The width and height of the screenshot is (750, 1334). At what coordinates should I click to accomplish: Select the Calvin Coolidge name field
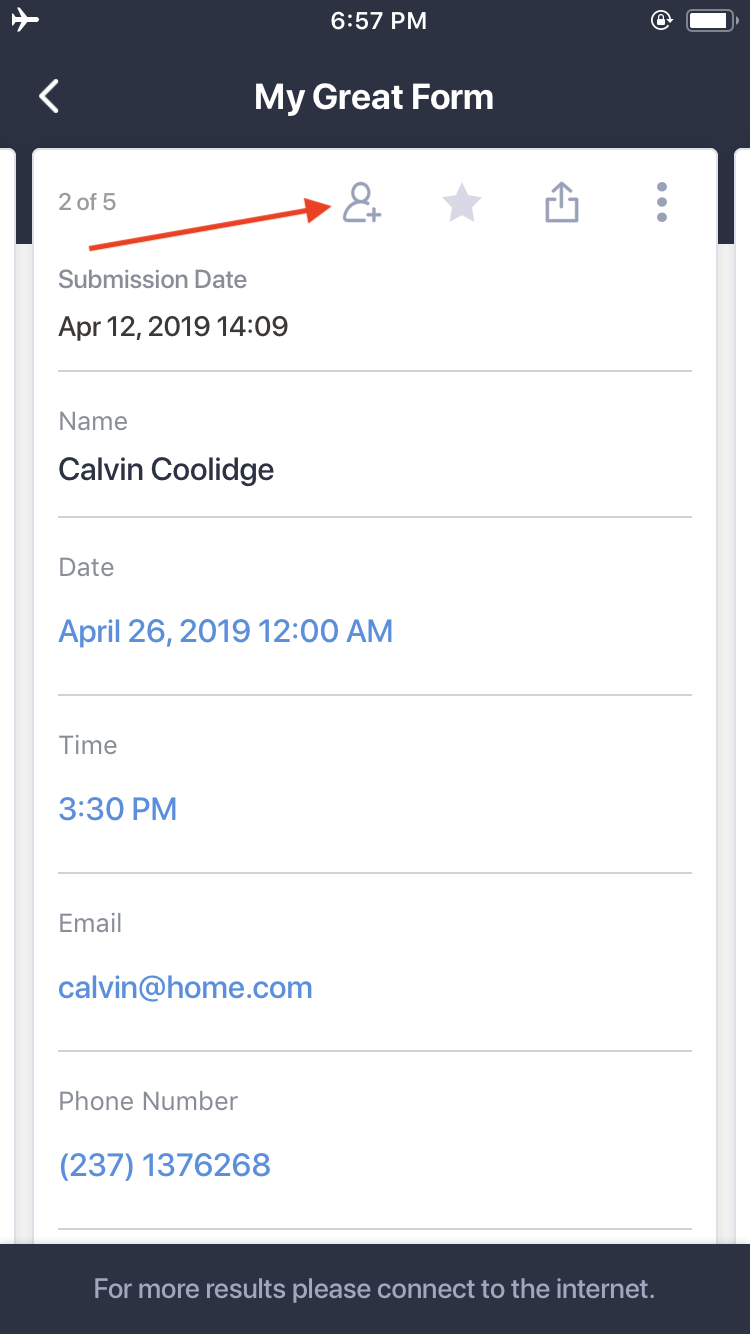(166, 469)
